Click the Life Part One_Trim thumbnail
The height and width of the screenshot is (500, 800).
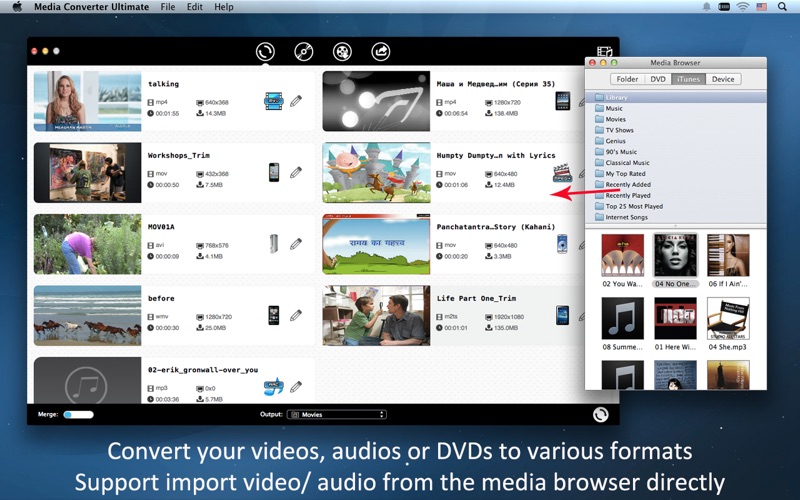[x=376, y=315]
